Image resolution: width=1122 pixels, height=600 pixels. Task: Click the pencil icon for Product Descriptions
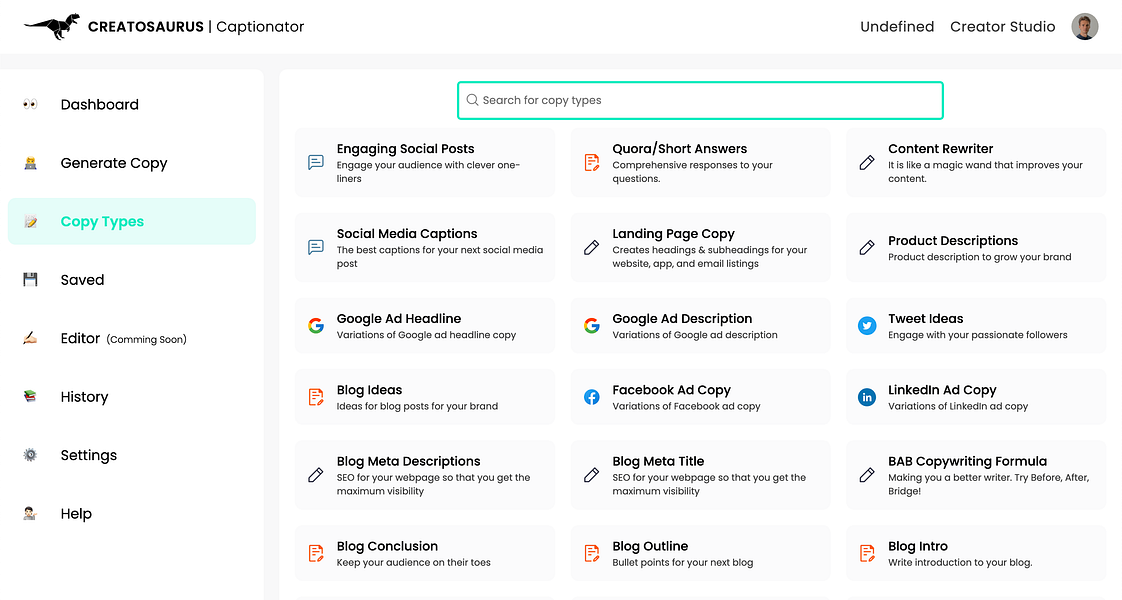pos(867,247)
